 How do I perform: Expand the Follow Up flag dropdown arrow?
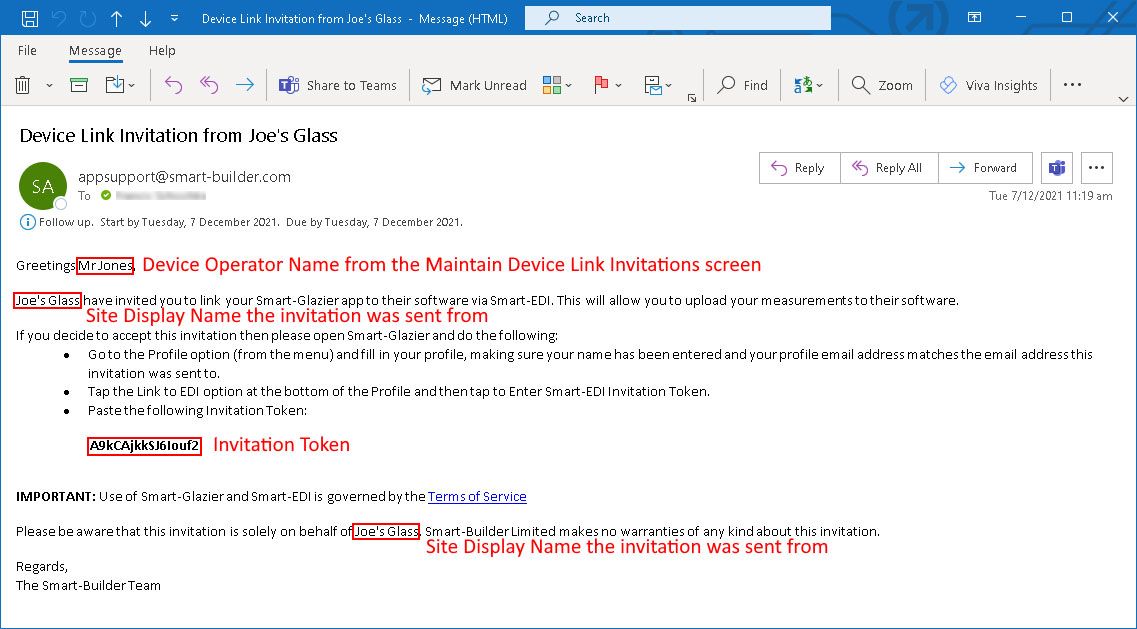pyautogui.click(x=619, y=86)
